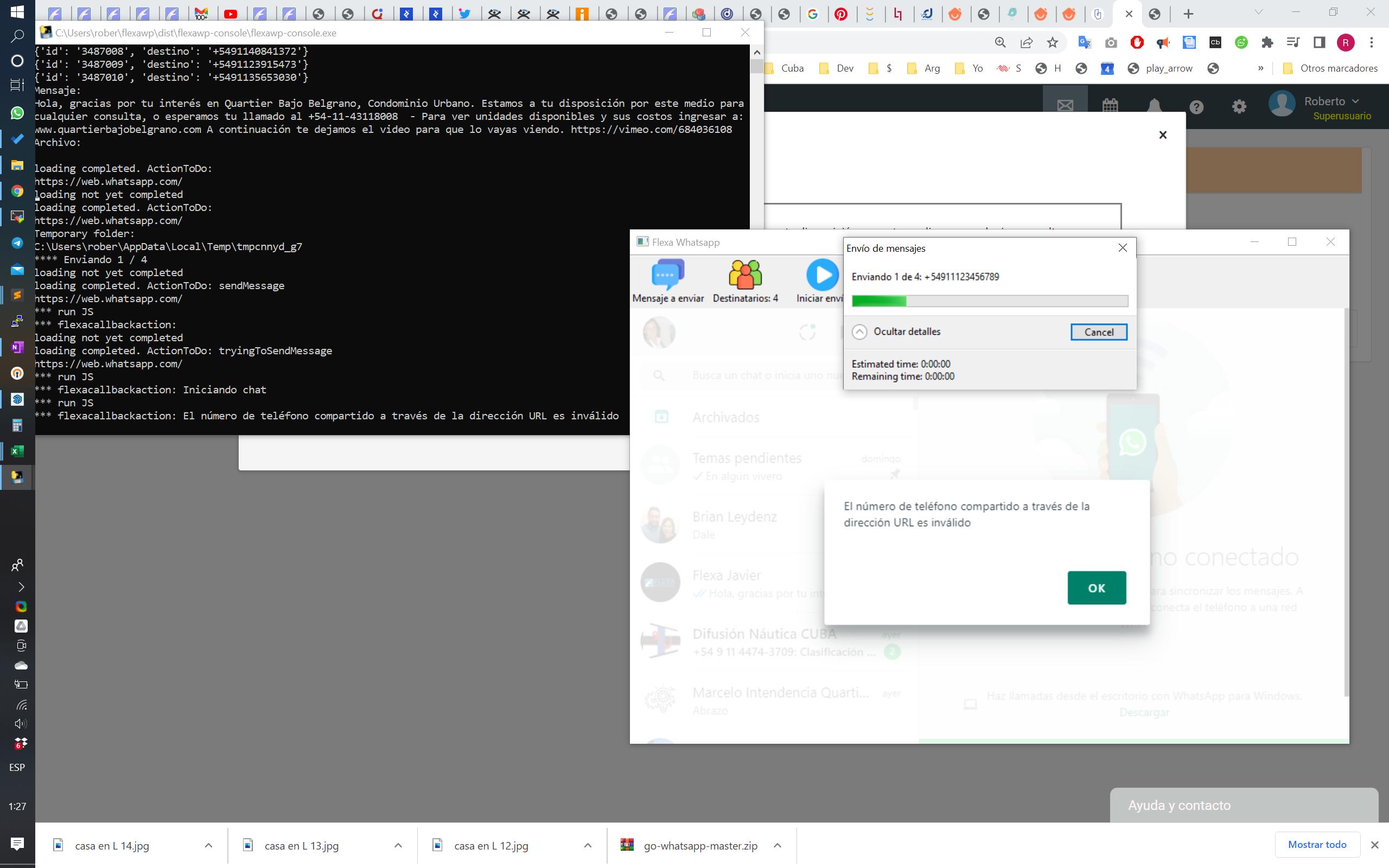Click the console window scrollbar up arrow

(756, 52)
